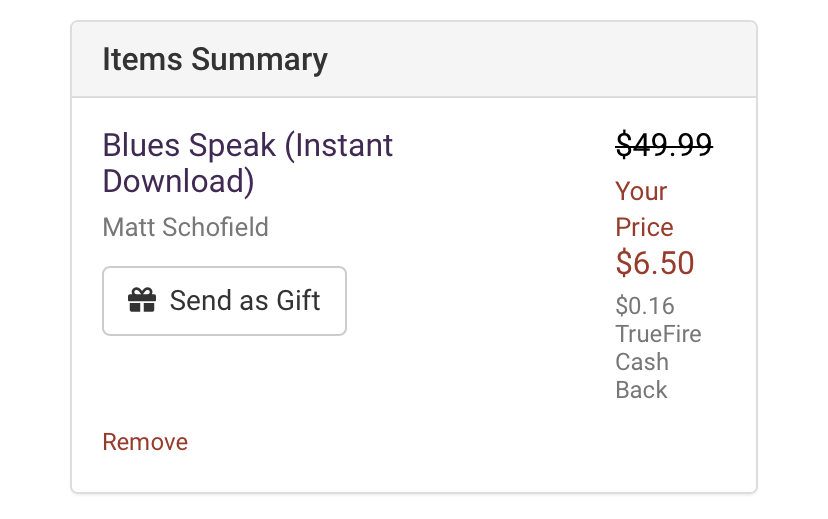The image size is (828, 519).
Task: Send Blues Speak as a gift
Action: click(x=224, y=301)
